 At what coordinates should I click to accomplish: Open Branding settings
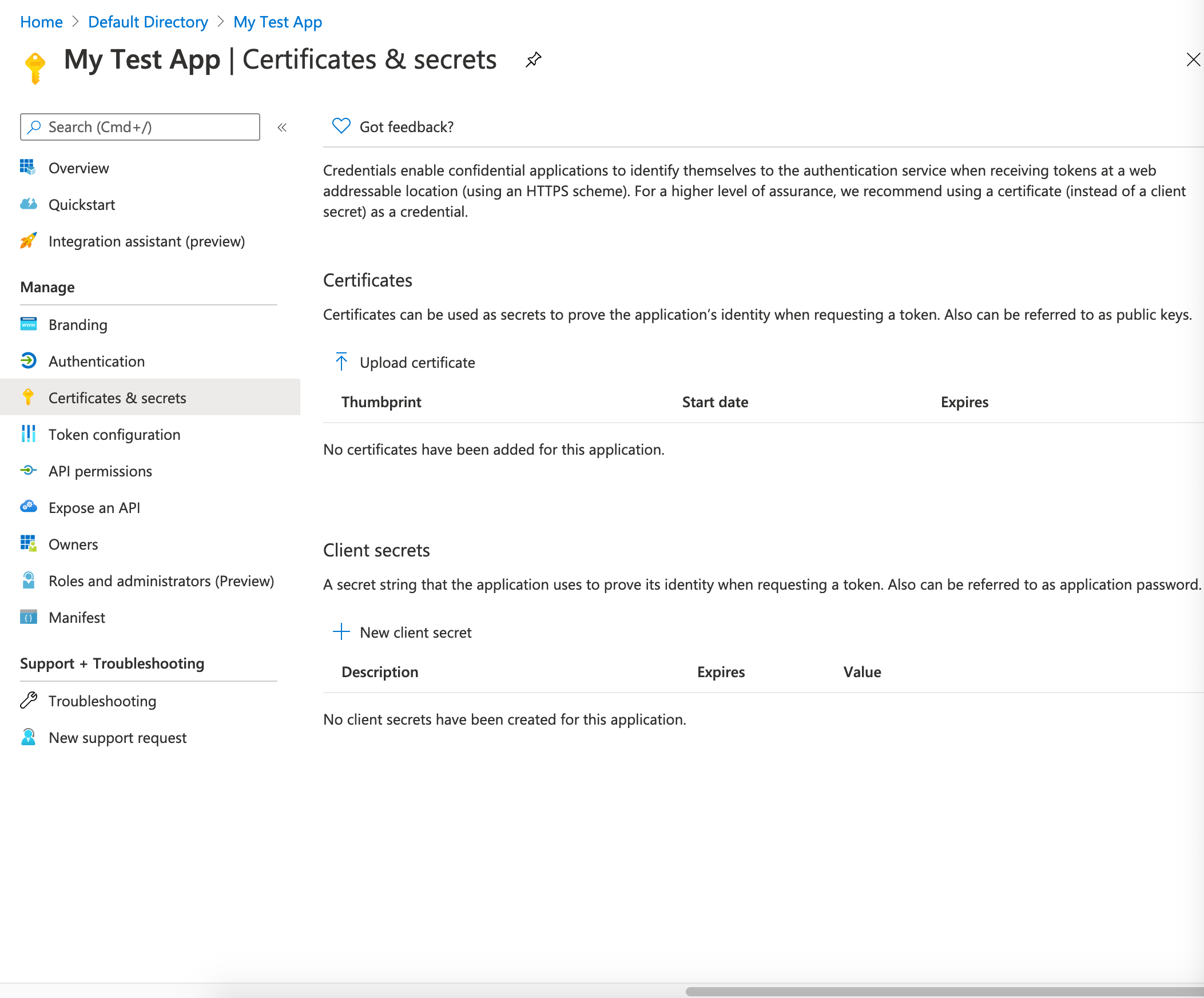(77, 324)
